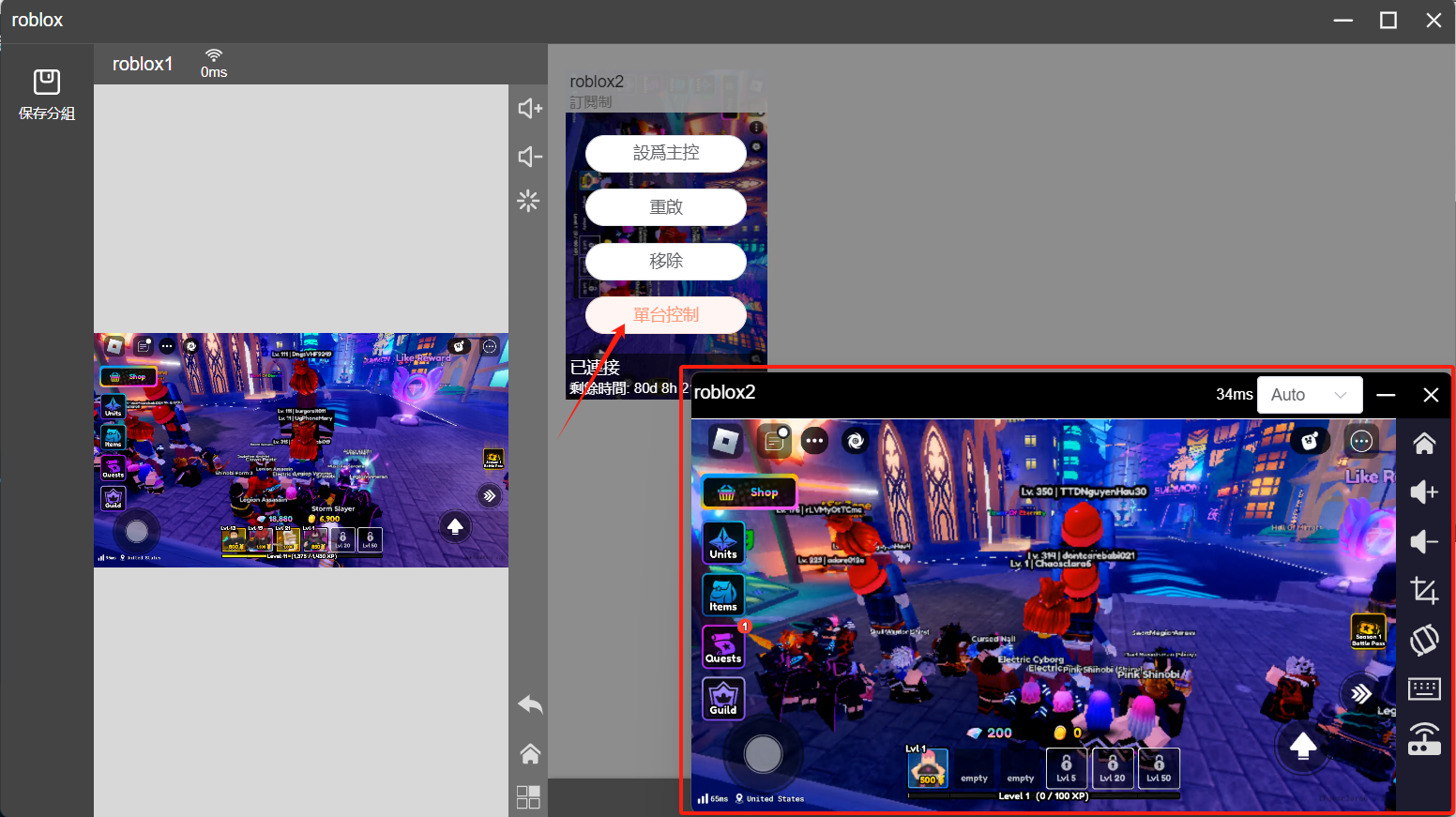Image resolution: width=1456 pixels, height=817 pixels.
Task: Open the Roblox menu logo in the roblox2 game
Action: coord(725,441)
